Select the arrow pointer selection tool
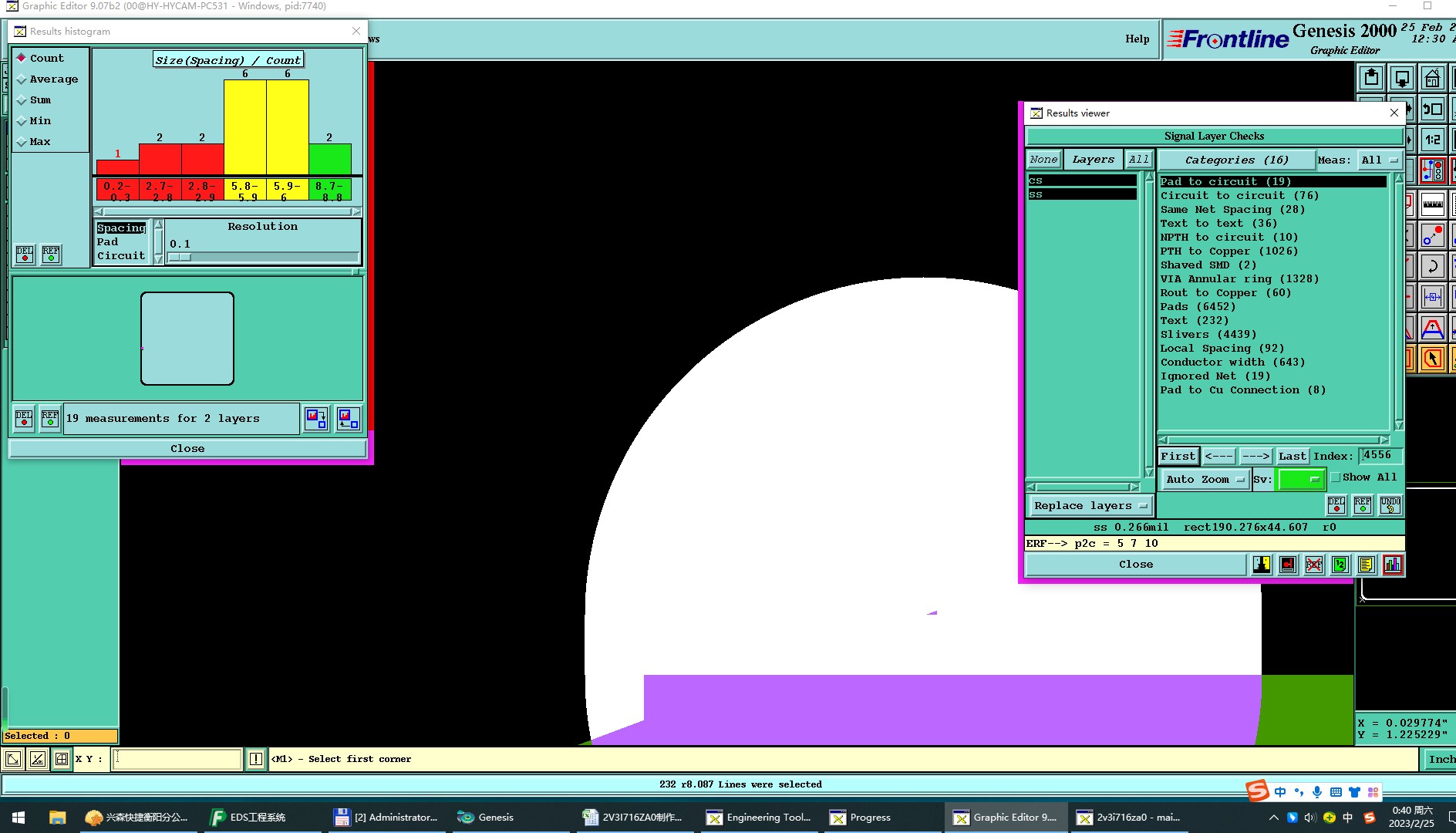The height and width of the screenshot is (833, 1456). 1433,359
